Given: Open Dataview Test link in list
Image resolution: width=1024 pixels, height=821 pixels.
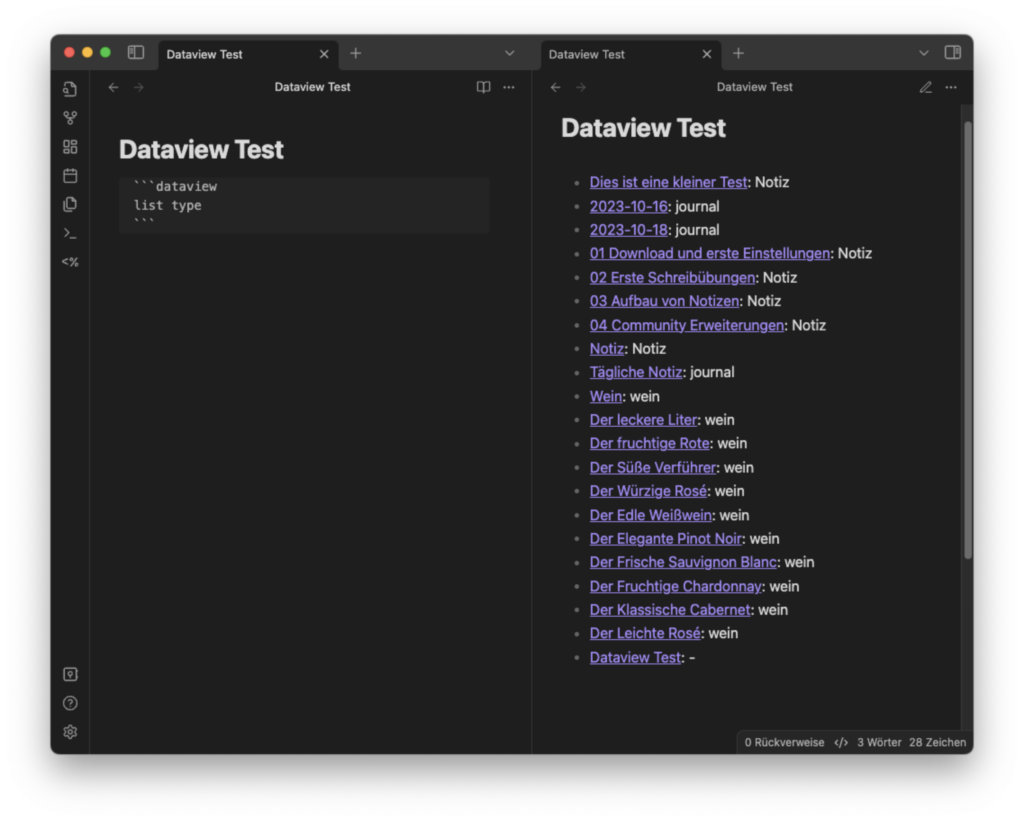Looking at the screenshot, I should (x=635, y=658).
